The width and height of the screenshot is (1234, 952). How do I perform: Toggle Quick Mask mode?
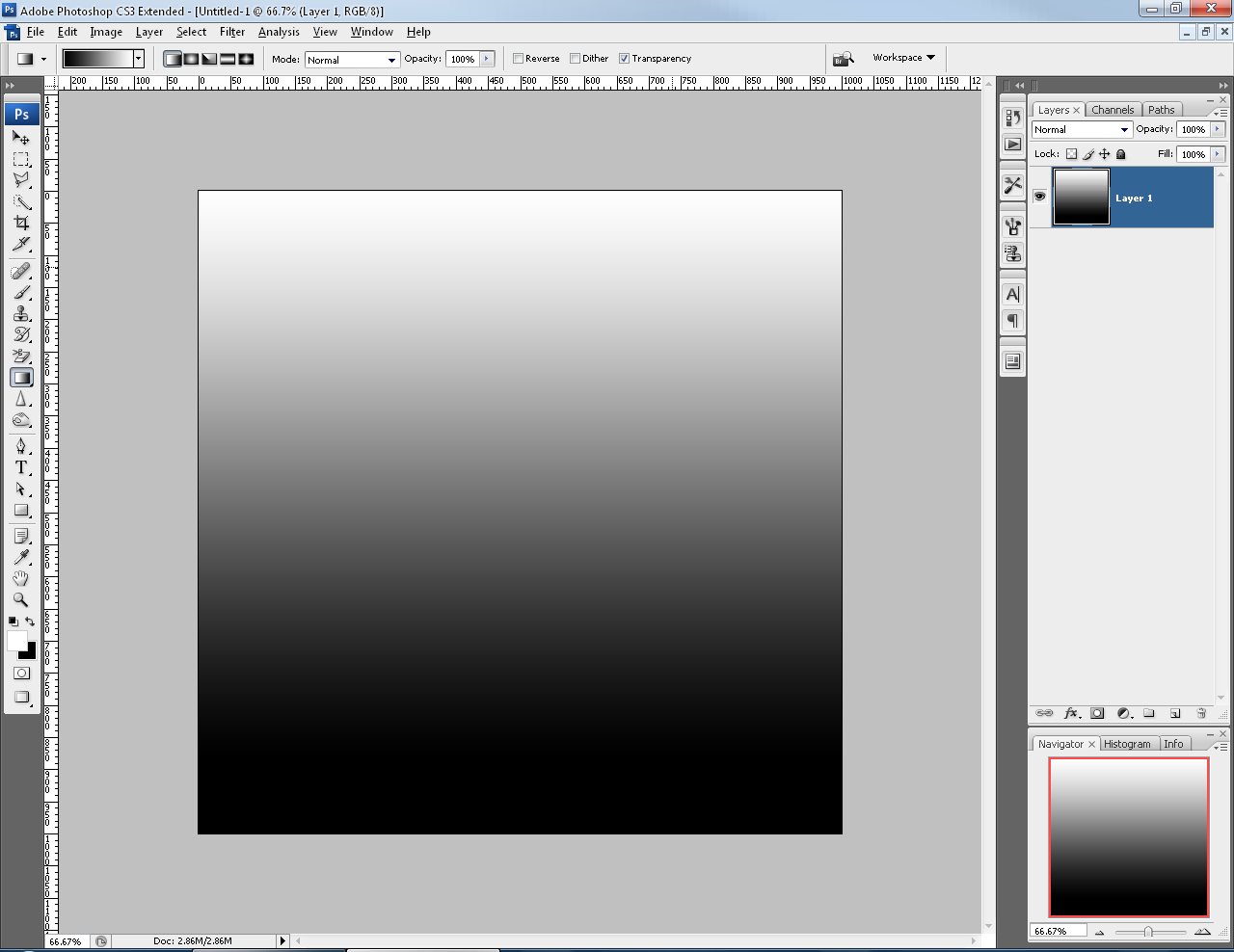pyautogui.click(x=21, y=673)
